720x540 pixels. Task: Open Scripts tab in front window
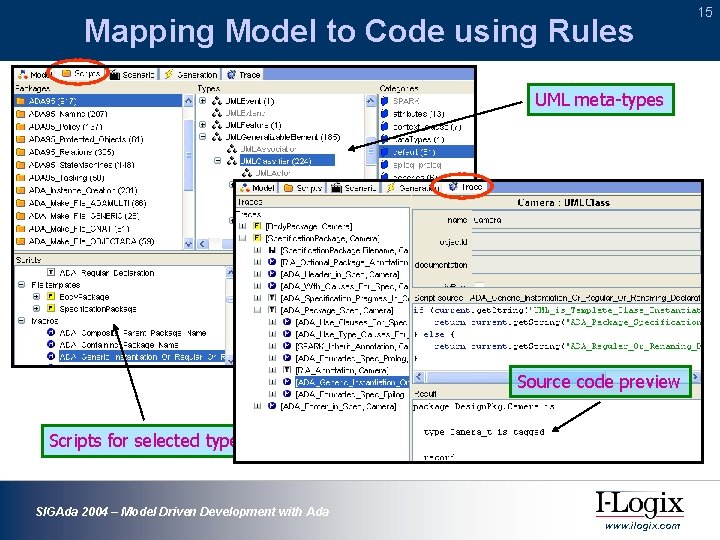303,187
